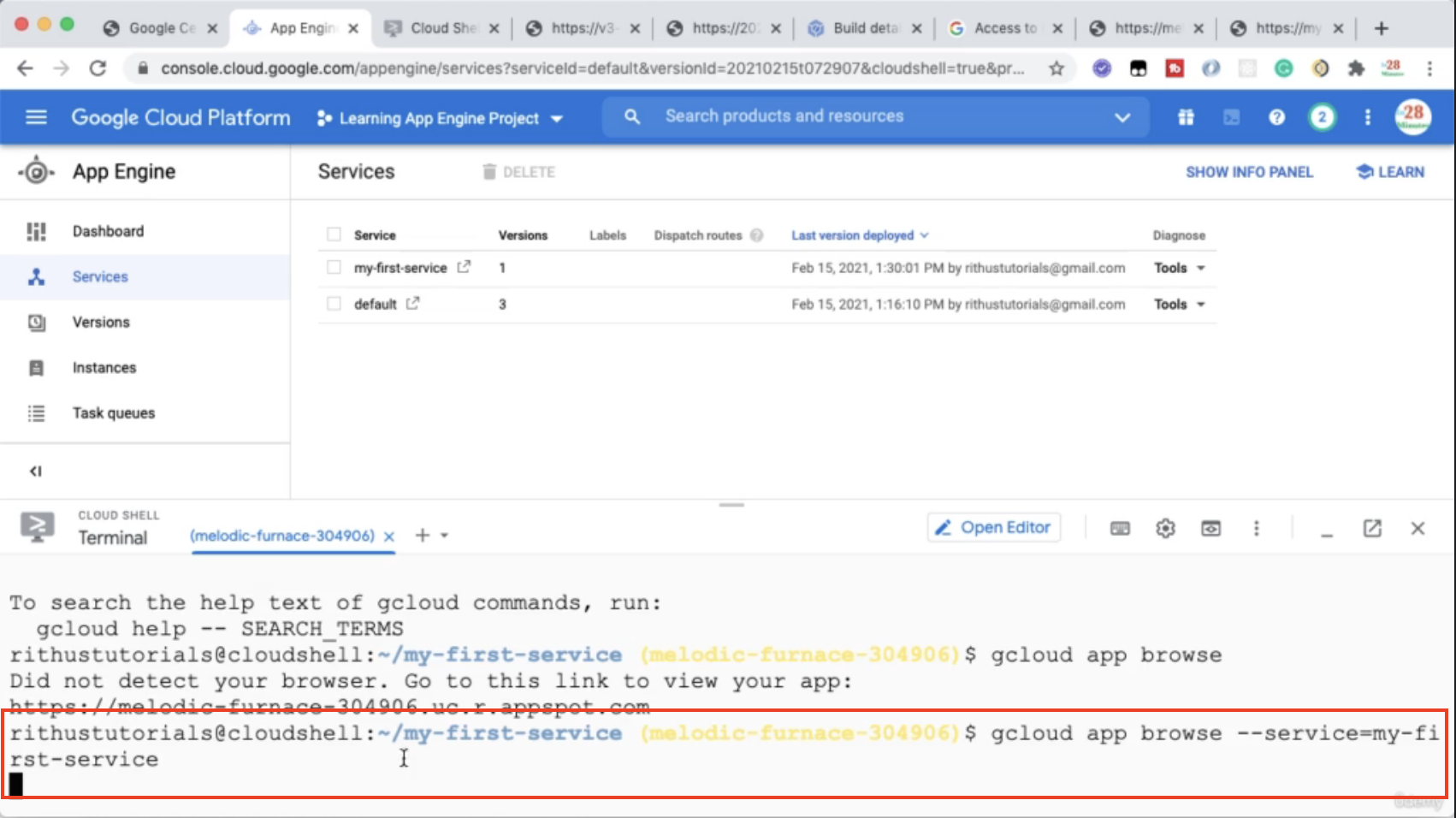Activate Cloud Shell icon in top bar
The width and height of the screenshot is (1456, 818).
(x=1231, y=117)
